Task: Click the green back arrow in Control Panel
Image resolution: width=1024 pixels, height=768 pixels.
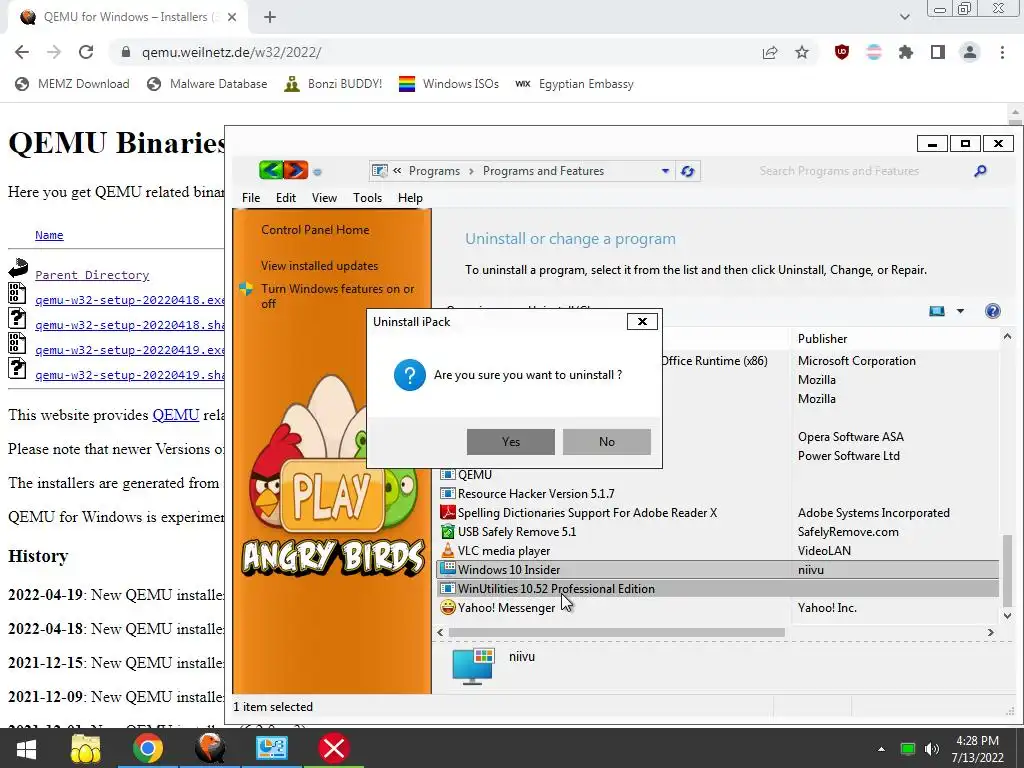Action: [x=271, y=170]
